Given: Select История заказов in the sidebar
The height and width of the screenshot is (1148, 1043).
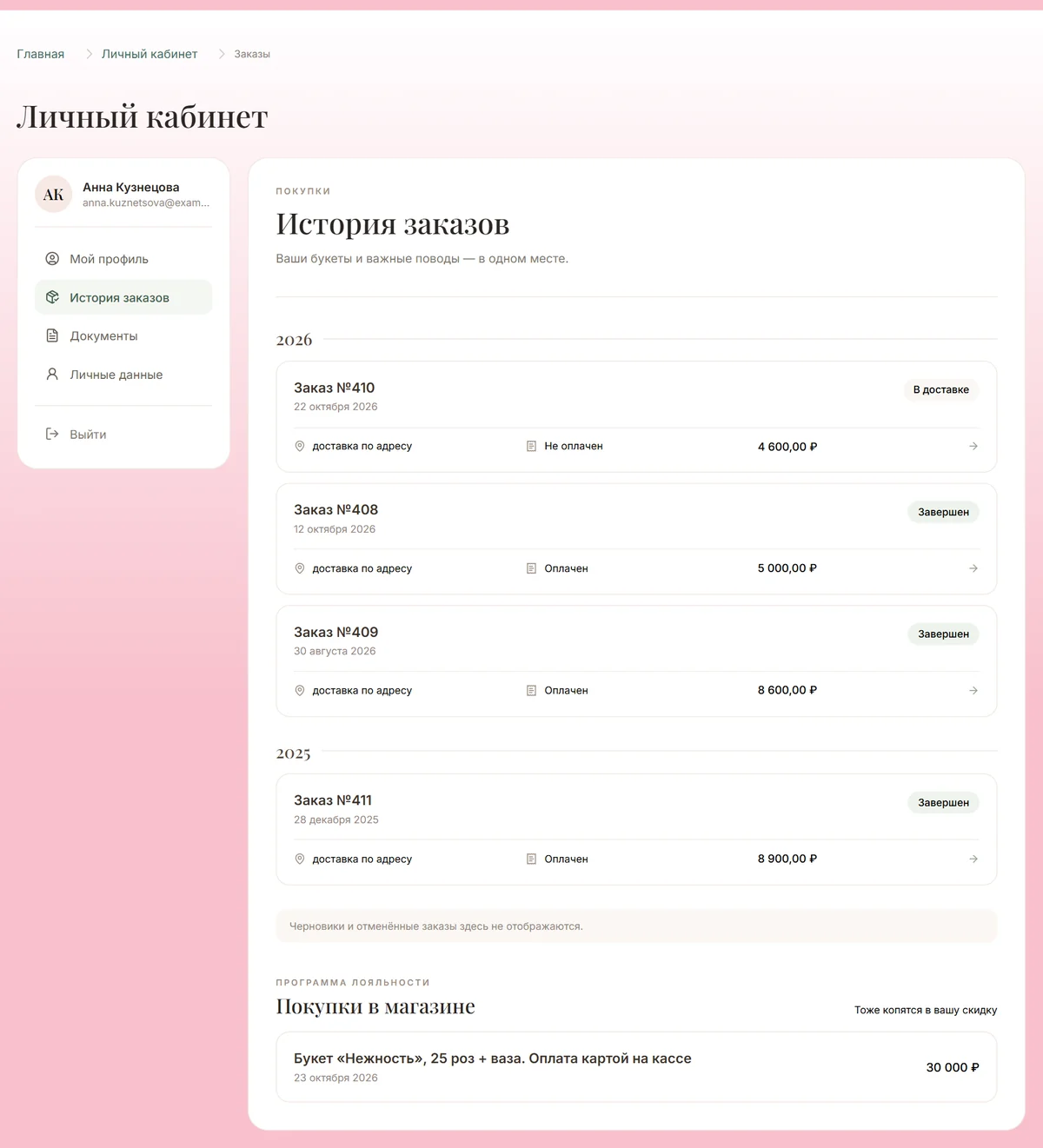Looking at the screenshot, I should (123, 297).
